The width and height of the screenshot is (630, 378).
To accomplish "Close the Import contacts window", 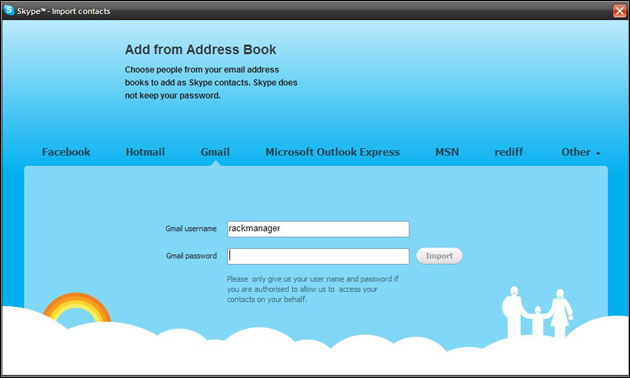I will (x=619, y=11).
